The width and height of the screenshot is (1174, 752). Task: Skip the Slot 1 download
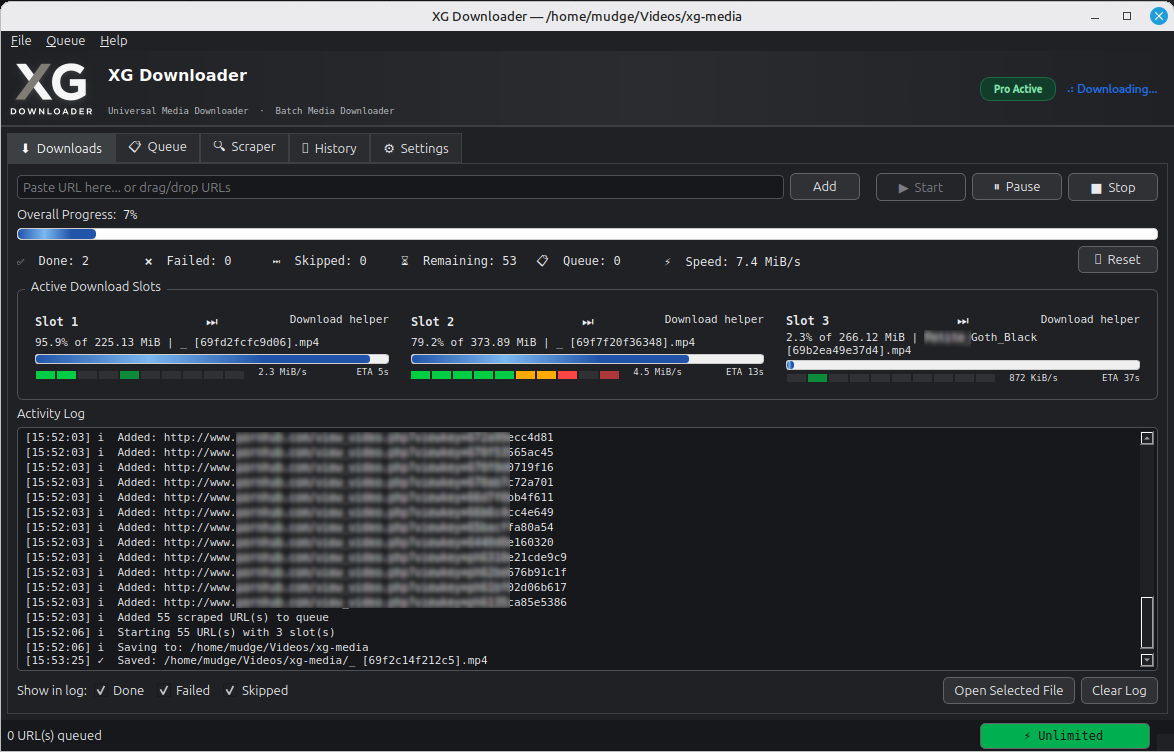pyautogui.click(x=212, y=322)
